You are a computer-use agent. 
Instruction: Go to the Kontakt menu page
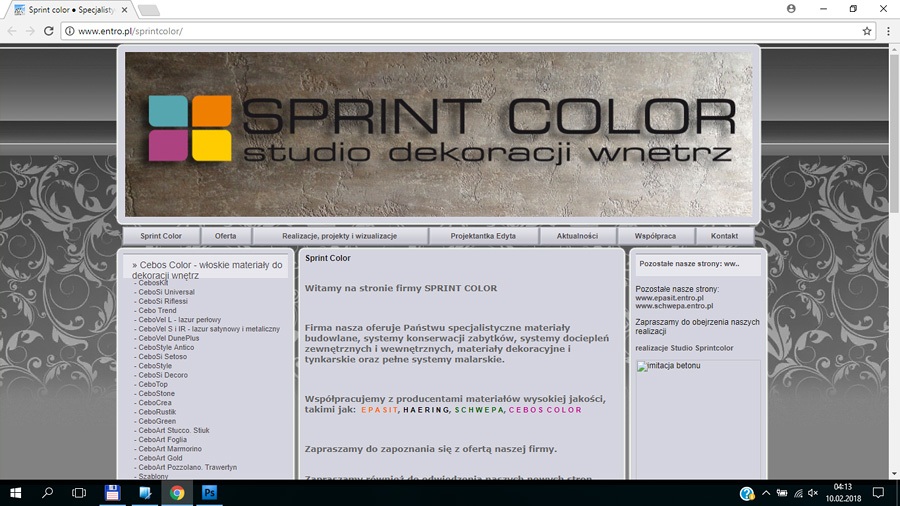pos(724,236)
